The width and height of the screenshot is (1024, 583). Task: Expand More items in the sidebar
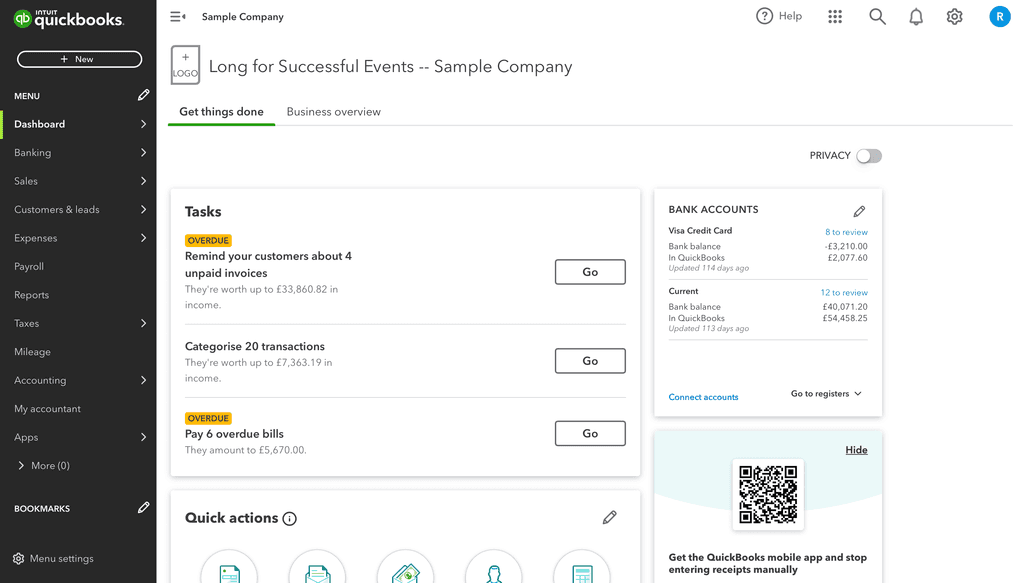click(45, 465)
